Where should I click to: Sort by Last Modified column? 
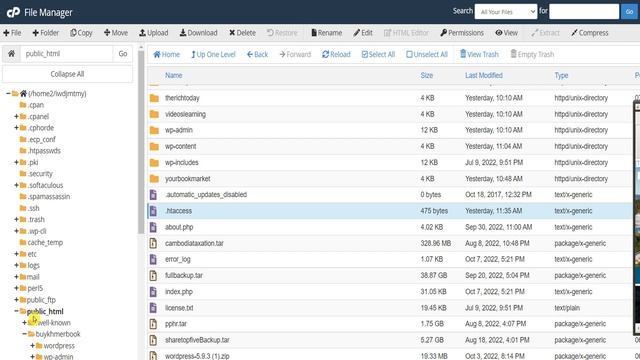click(x=484, y=75)
